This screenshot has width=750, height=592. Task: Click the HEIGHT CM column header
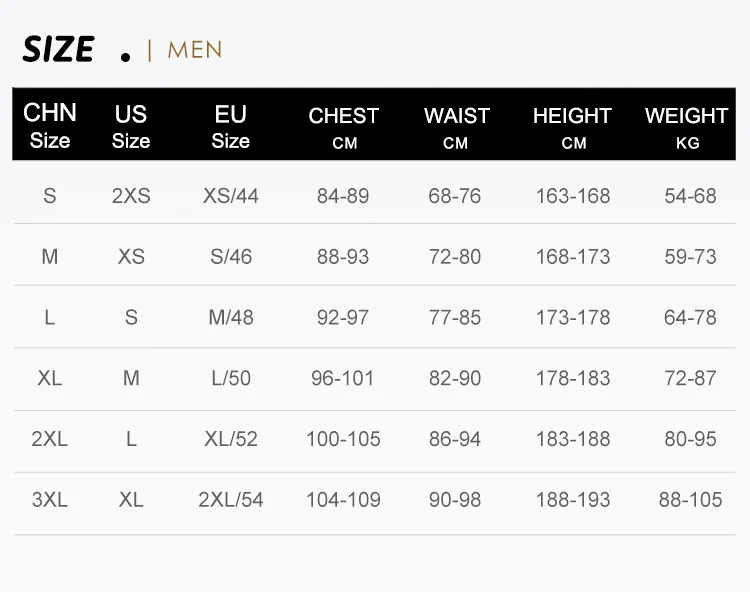(x=572, y=126)
